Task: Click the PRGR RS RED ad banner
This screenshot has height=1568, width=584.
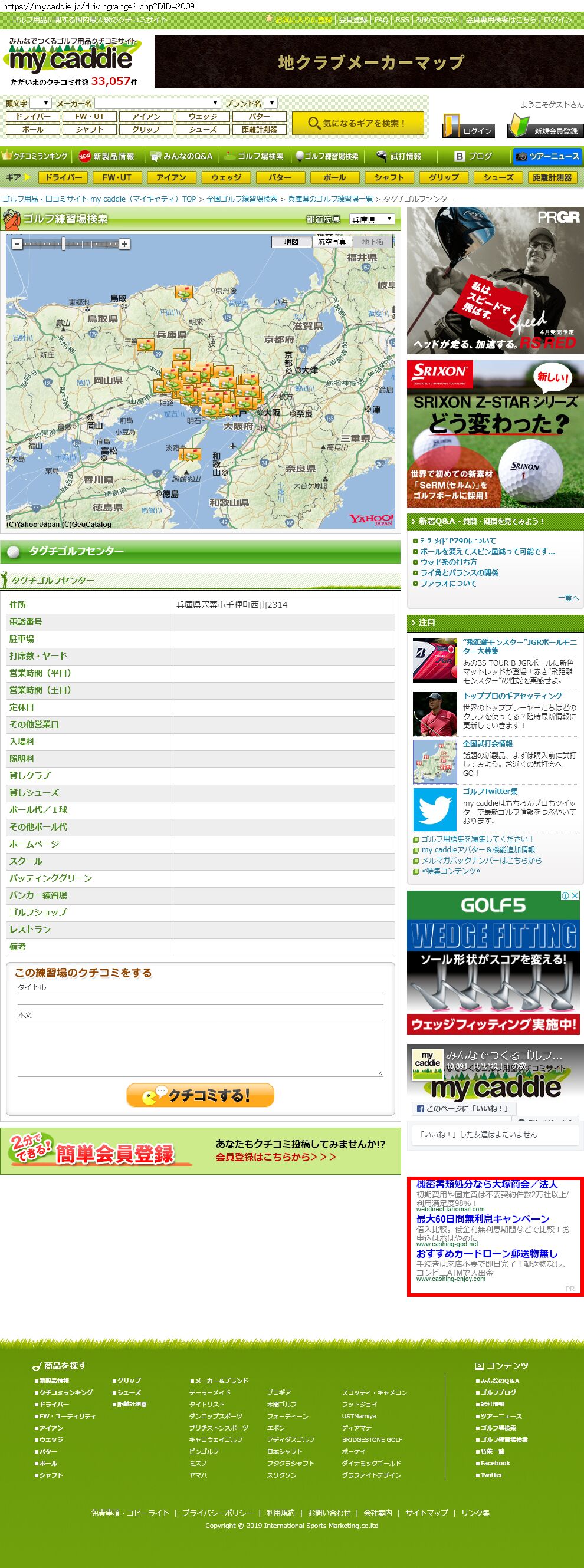Action: click(495, 281)
